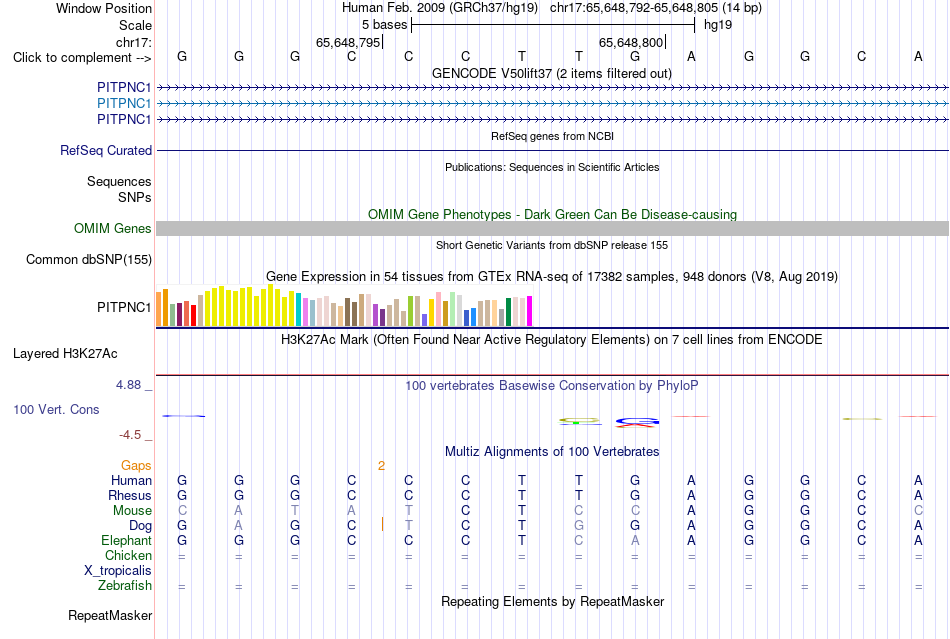Select the 'Chicken' species row label

[128, 555]
